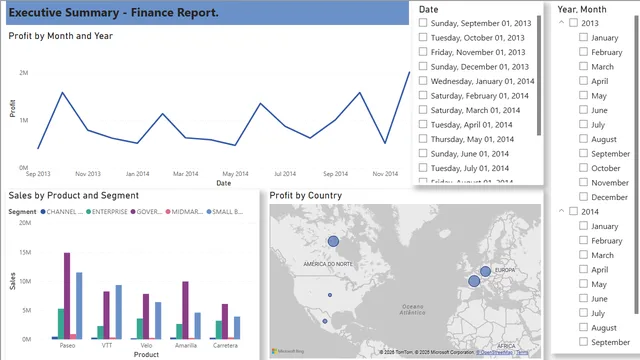Tick August under 2014
640x360 pixels.
pos(583,327)
